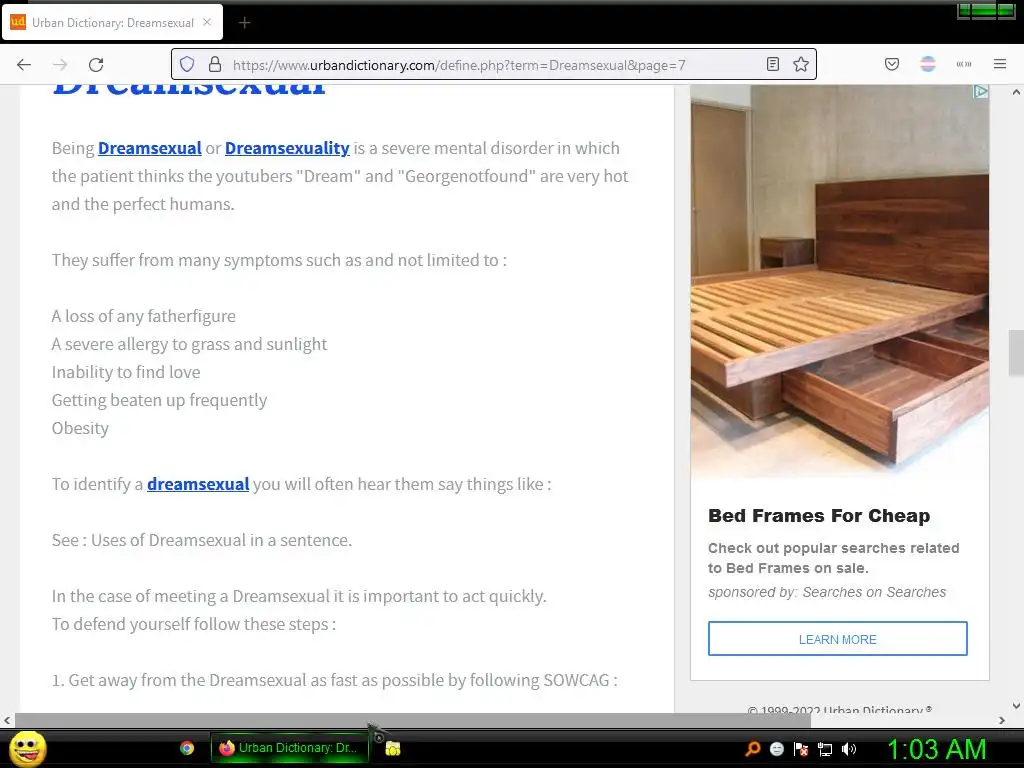Open the Pocket save icon
The image size is (1024, 768).
[892, 65]
